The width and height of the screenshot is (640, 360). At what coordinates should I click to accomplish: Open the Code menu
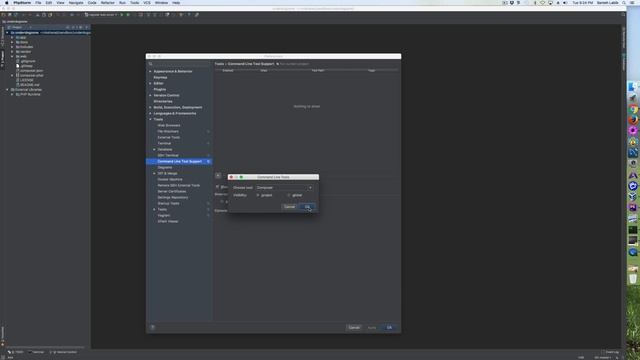(92, 3)
